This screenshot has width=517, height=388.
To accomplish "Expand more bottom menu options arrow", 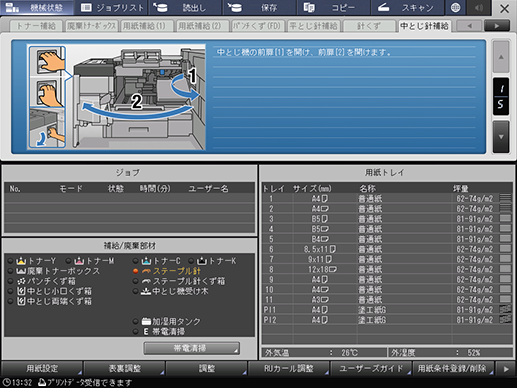I will coord(506,369).
